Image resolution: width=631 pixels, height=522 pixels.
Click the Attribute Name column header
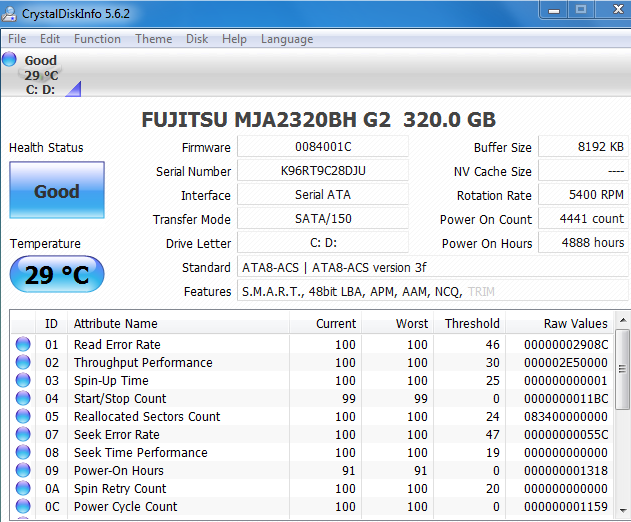pyautogui.click(x=178, y=323)
